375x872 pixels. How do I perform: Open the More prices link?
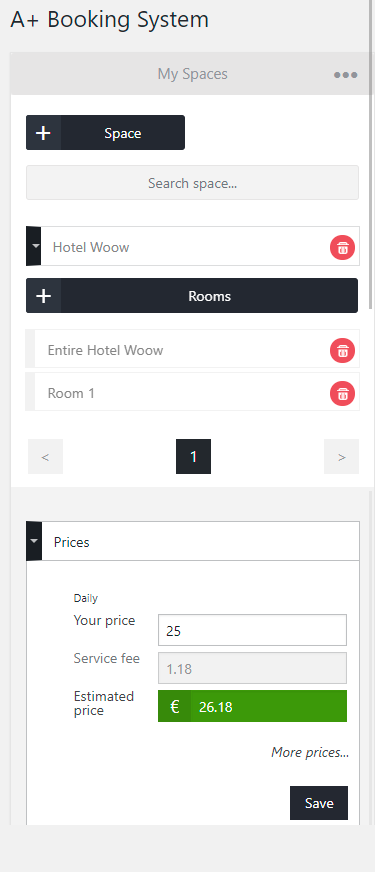[x=310, y=752]
